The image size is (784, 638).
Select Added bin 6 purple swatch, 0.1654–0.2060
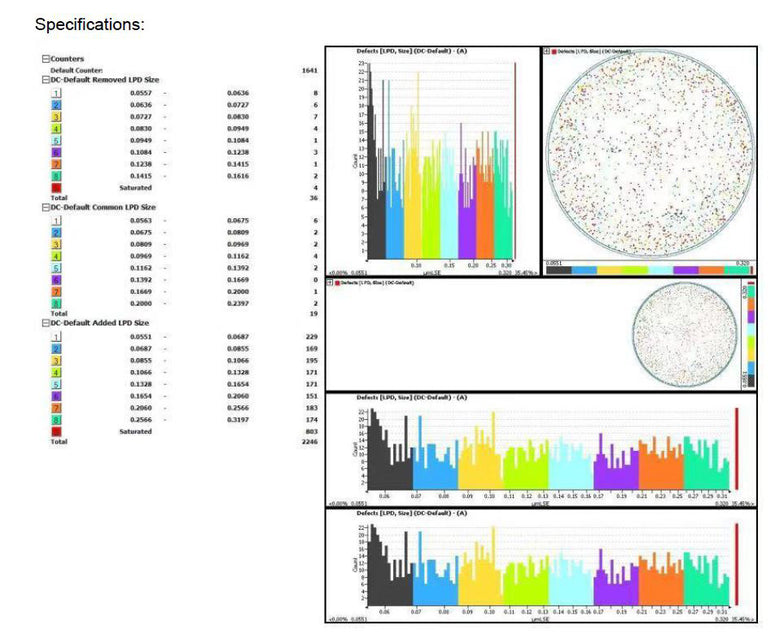[x=56, y=396]
